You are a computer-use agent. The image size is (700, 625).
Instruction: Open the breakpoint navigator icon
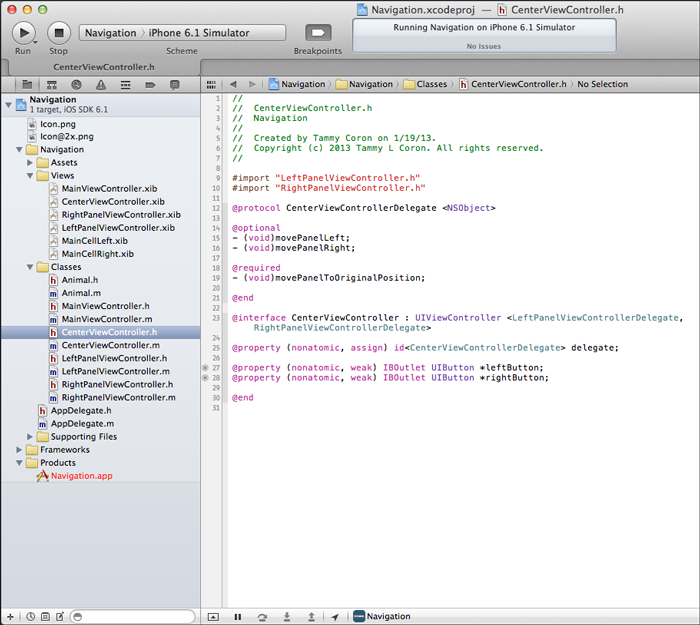click(x=150, y=84)
